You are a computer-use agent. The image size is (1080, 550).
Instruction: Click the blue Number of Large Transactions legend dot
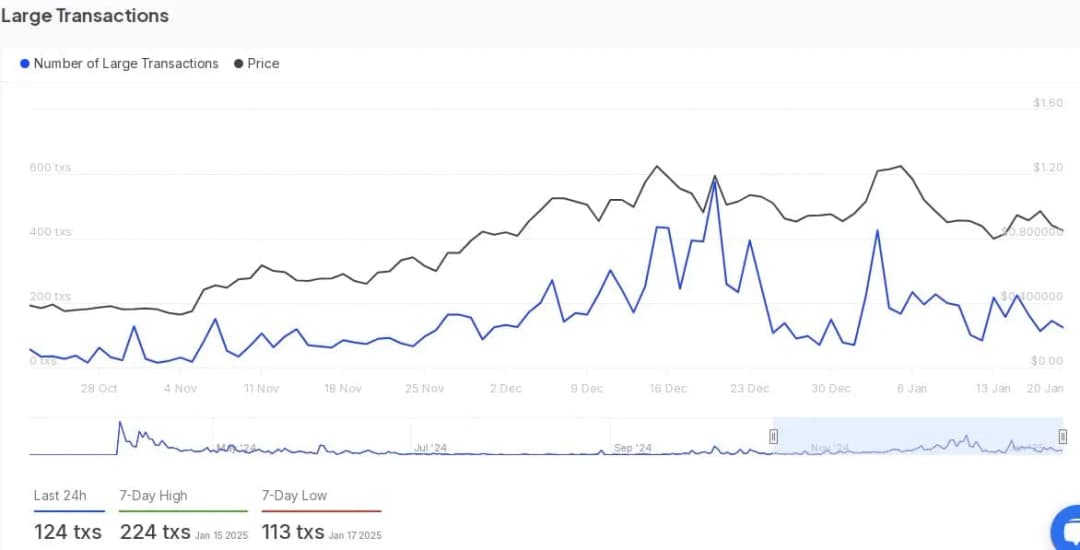(x=25, y=64)
